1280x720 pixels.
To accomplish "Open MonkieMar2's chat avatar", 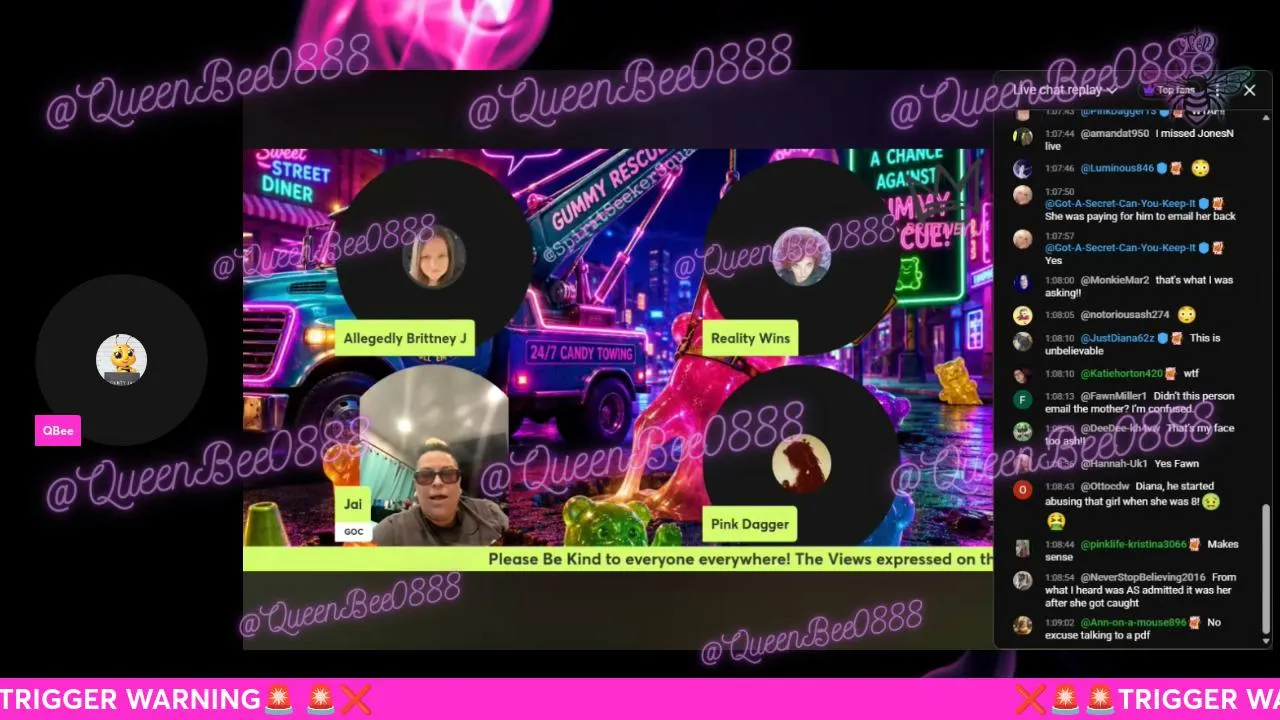I will click(1022, 283).
